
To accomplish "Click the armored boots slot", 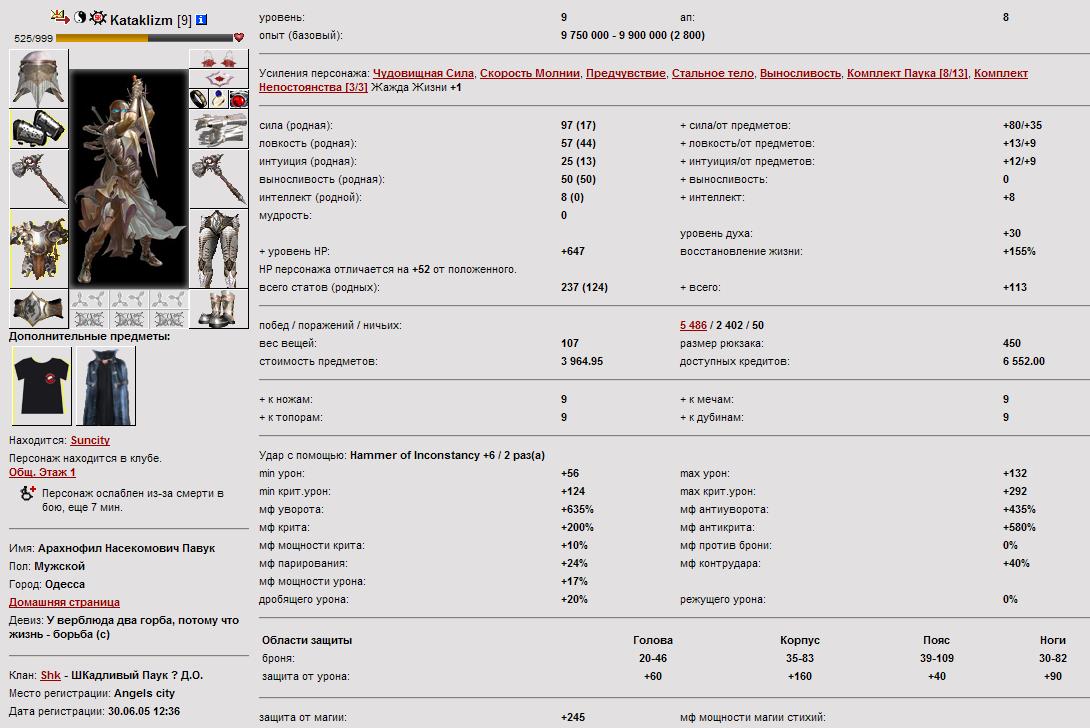I will [x=218, y=309].
